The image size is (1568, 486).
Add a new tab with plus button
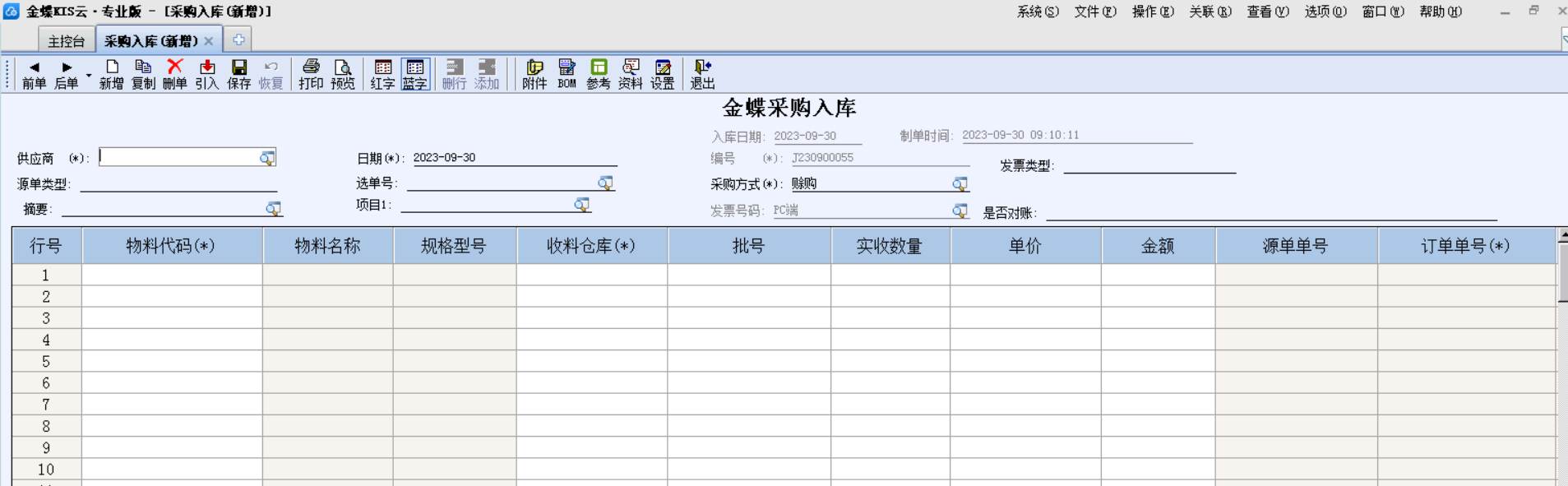238,39
